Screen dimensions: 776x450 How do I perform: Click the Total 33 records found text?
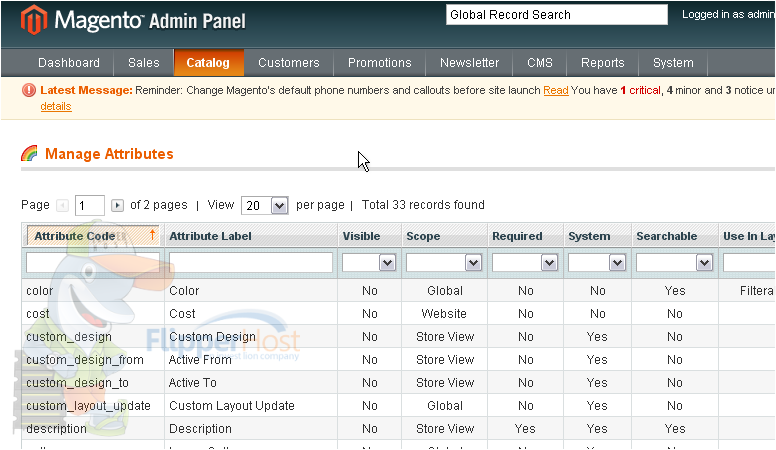[423, 205]
